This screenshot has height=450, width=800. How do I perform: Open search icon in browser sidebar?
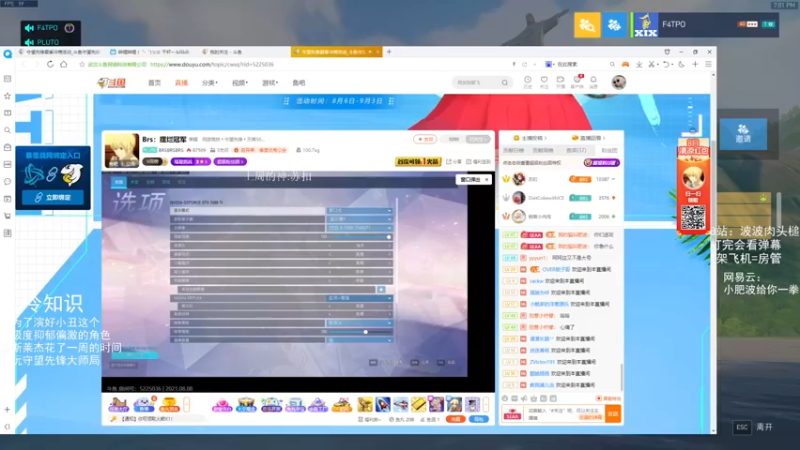pos(7,130)
